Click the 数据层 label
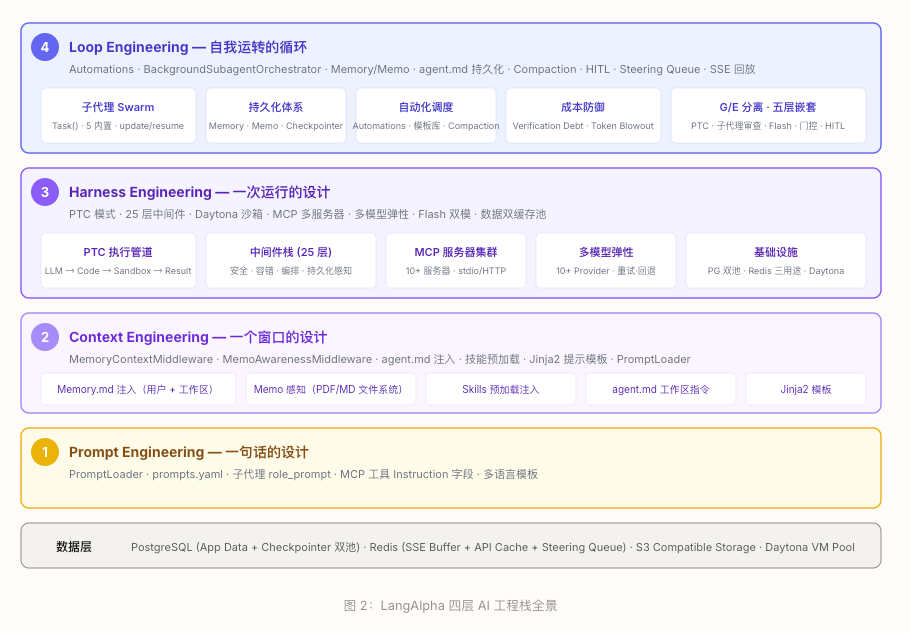Screen dimensions: 910x633 pos(74,547)
